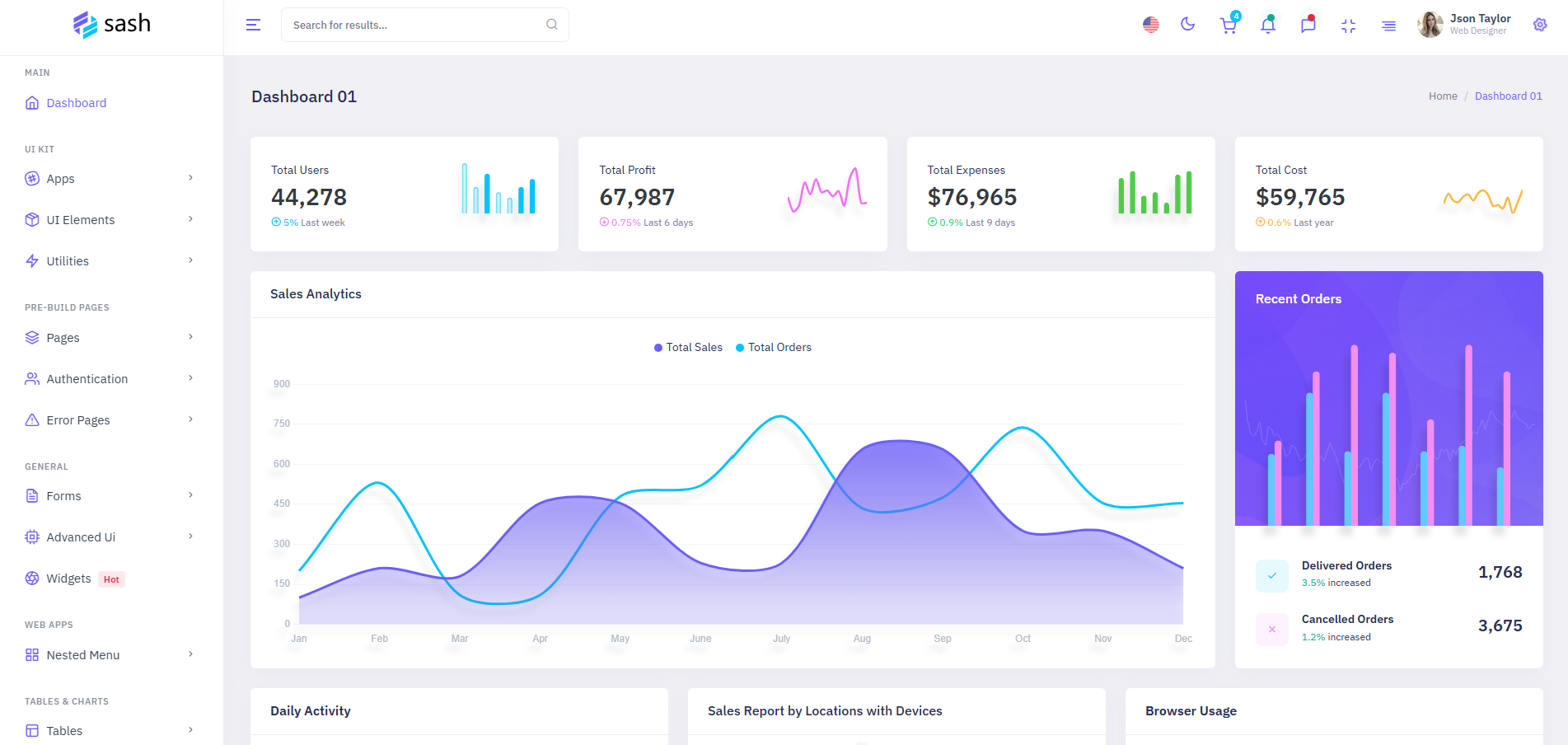This screenshot has height=745, width=1568.
Task: Click the 3,675 Cancelled Orders count
Action: pos(1500,626)
